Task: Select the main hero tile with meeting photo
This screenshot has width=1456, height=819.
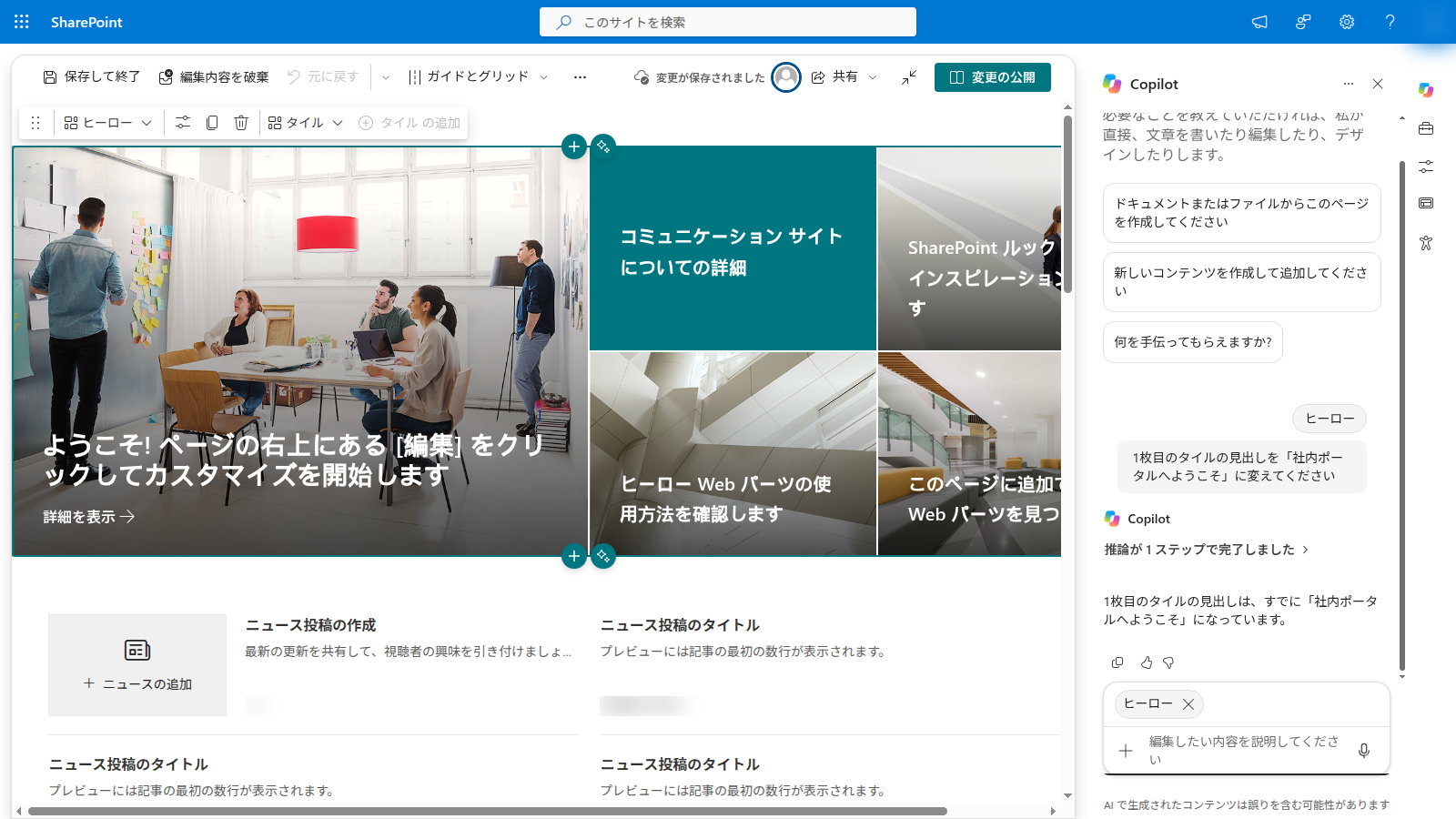Action: click(x=300, y=351)
